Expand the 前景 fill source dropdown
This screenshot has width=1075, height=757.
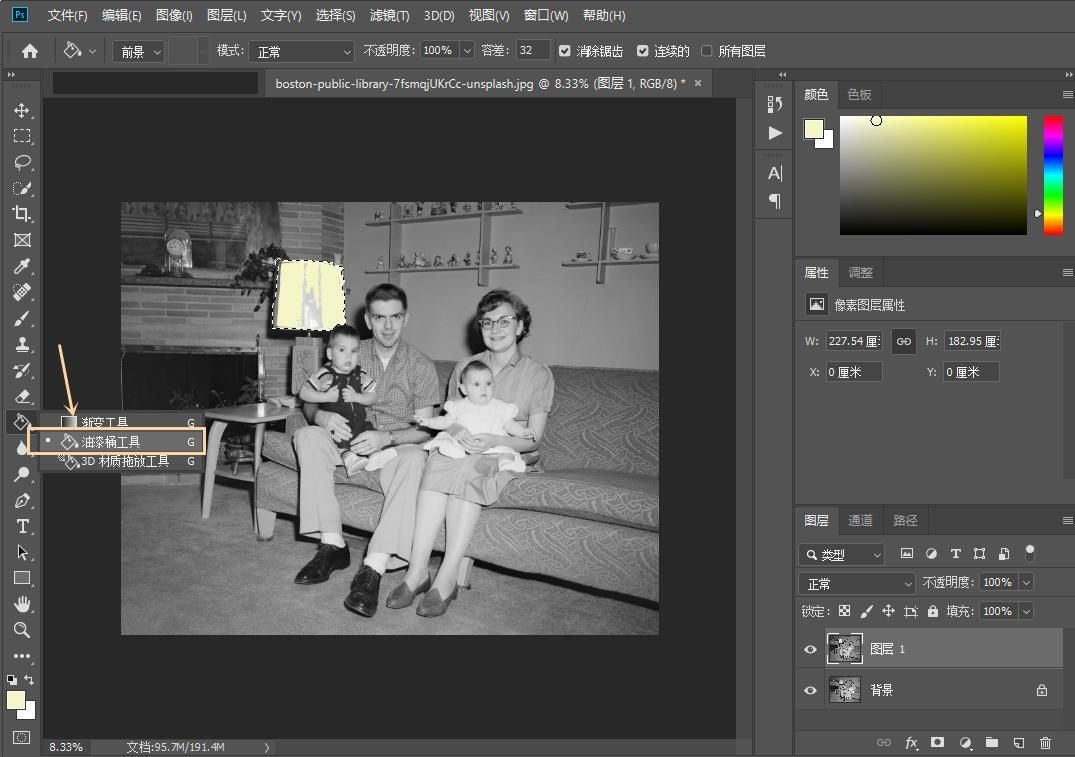138,51
